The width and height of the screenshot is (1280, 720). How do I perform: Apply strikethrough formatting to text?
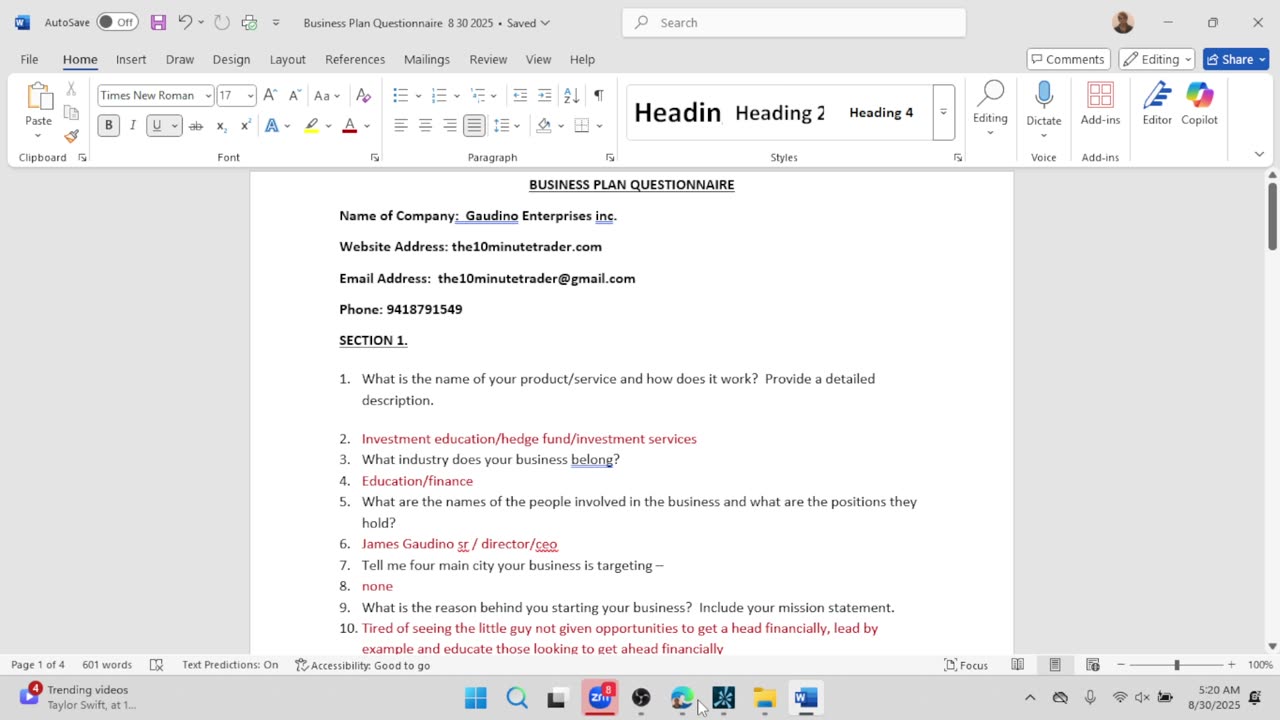pos(195,126)
